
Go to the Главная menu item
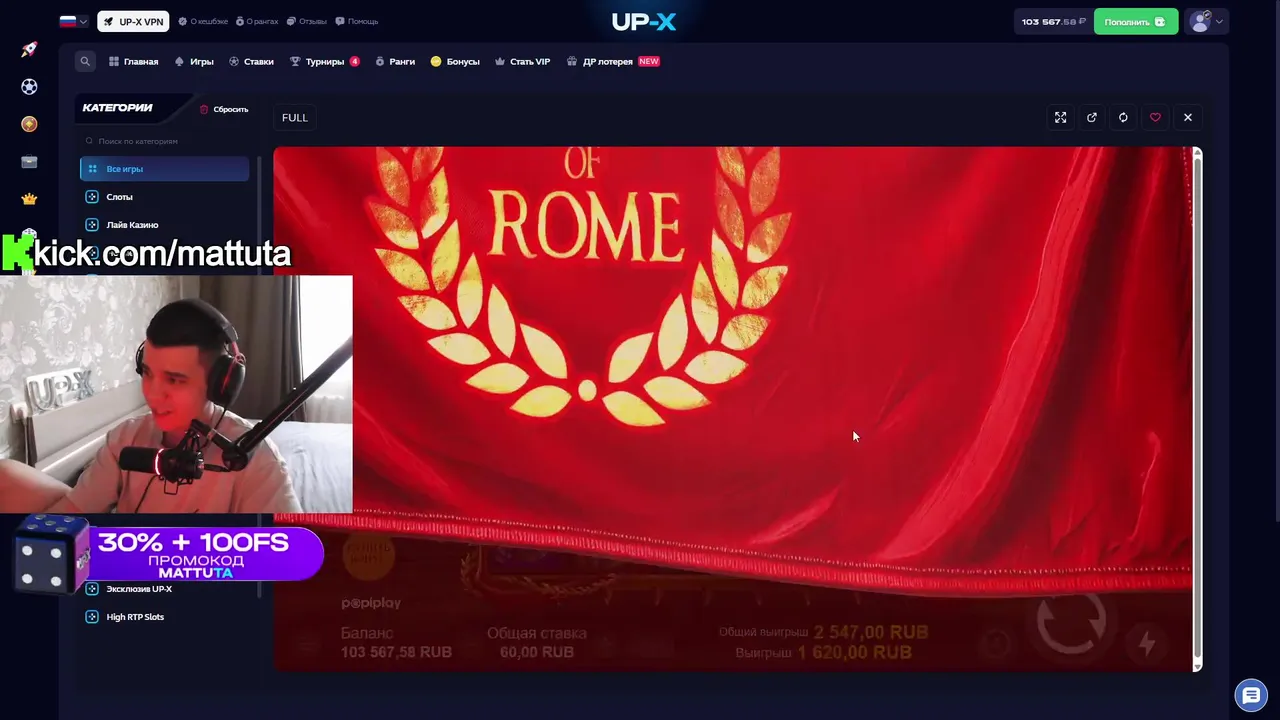(x=134, y=61)
